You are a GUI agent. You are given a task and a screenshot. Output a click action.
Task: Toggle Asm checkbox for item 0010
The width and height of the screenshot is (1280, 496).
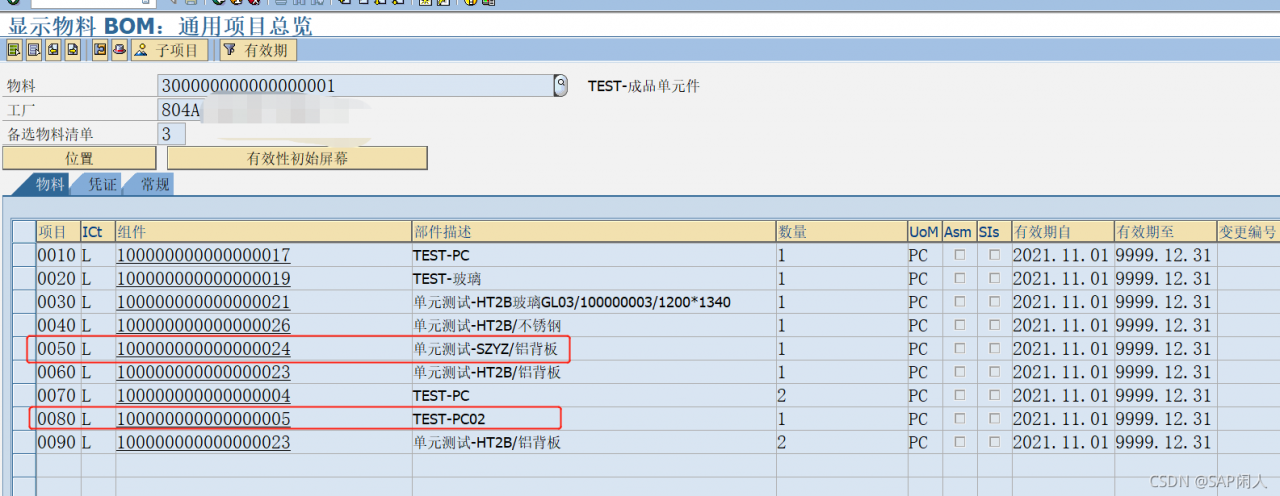(x=960, y=255)
